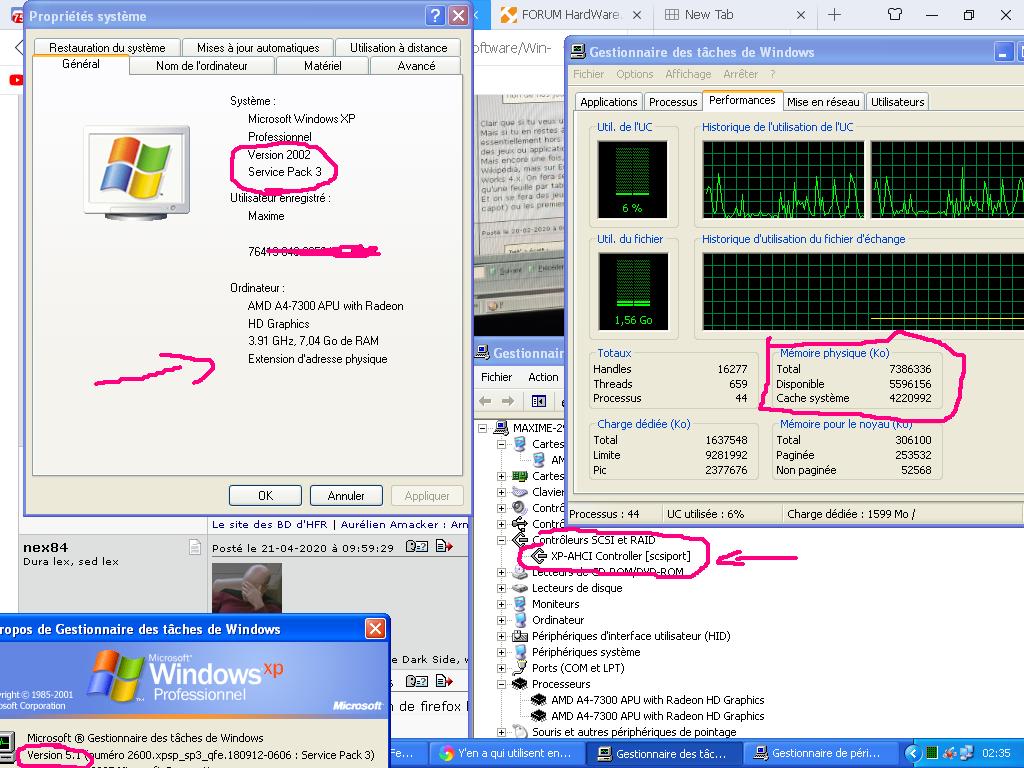
Task: Click the Device Manager back arrow toolbar icon
Action: (x=485, y=401)
